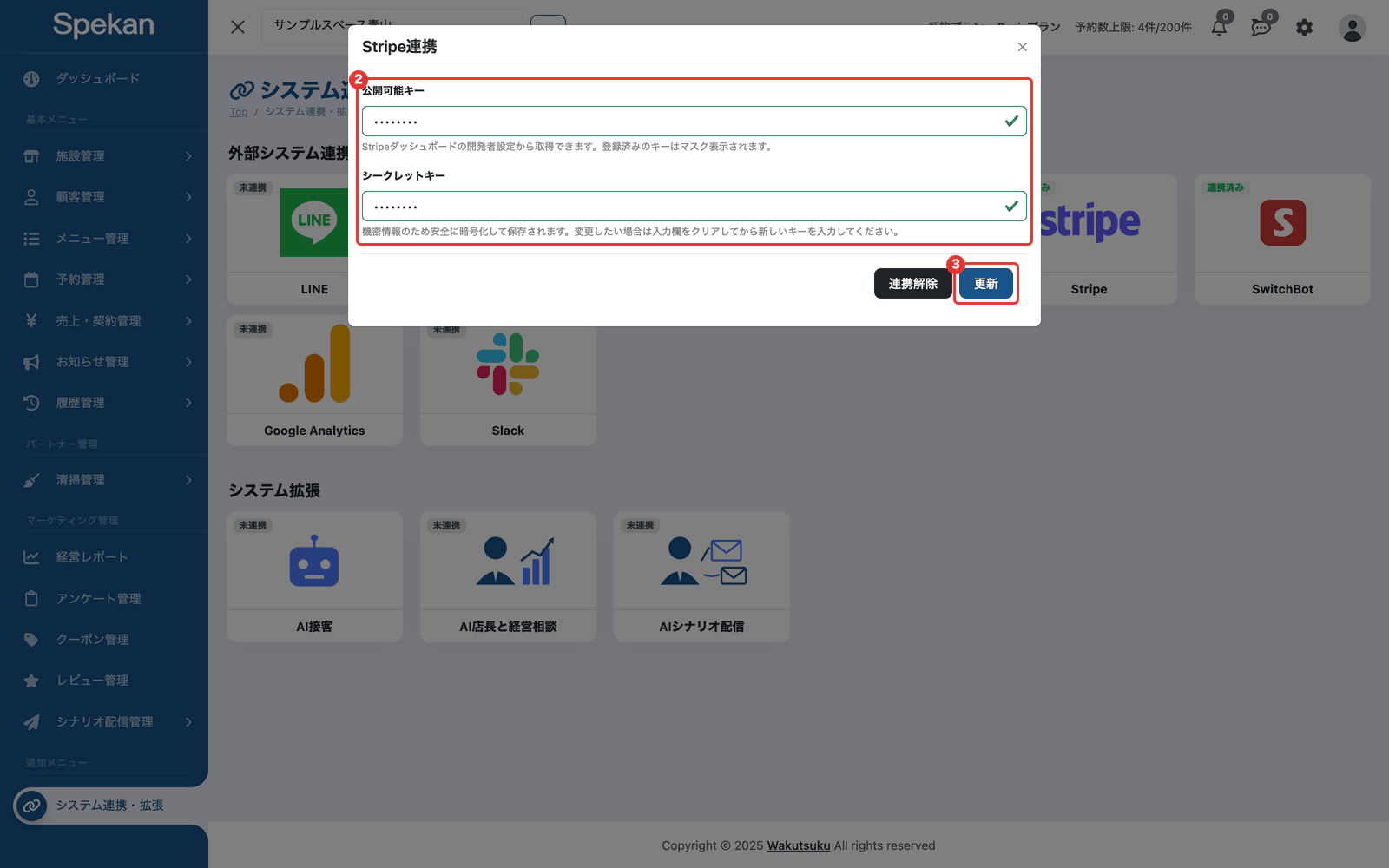Open the settings gear icon
The width and height of the screenshot is (1389, 868).
[1304, 28]
